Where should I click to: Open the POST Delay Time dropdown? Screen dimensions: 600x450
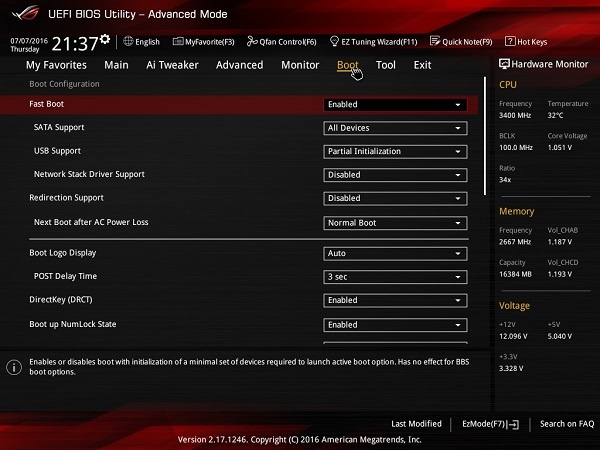pos(395,277)
